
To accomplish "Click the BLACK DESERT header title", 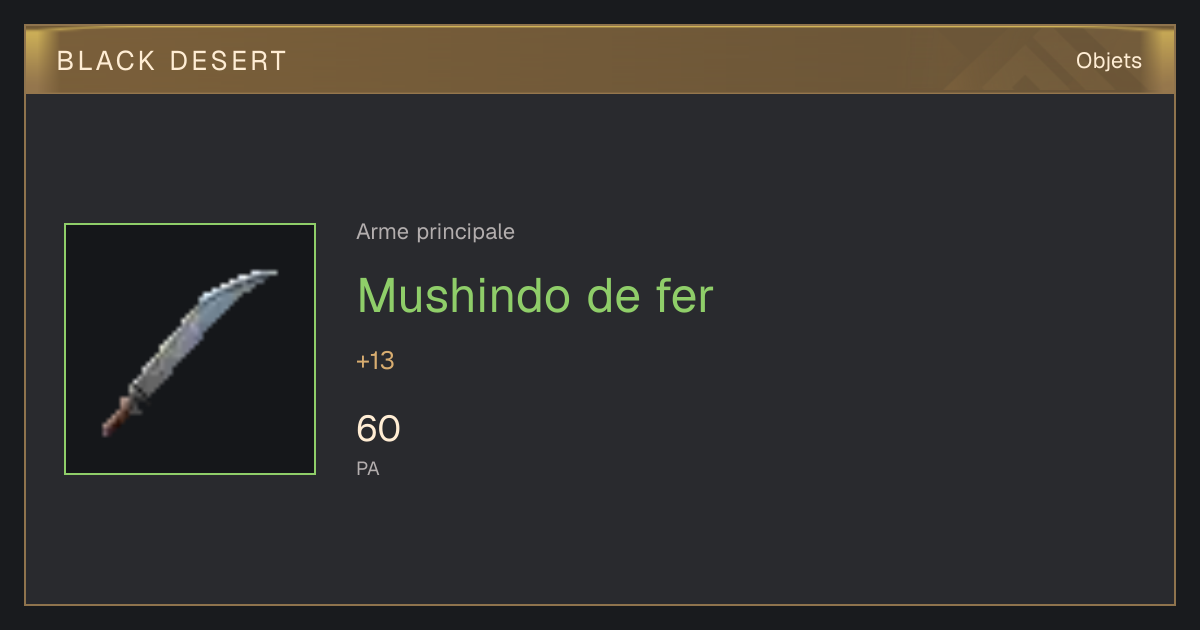I will 172,61.
